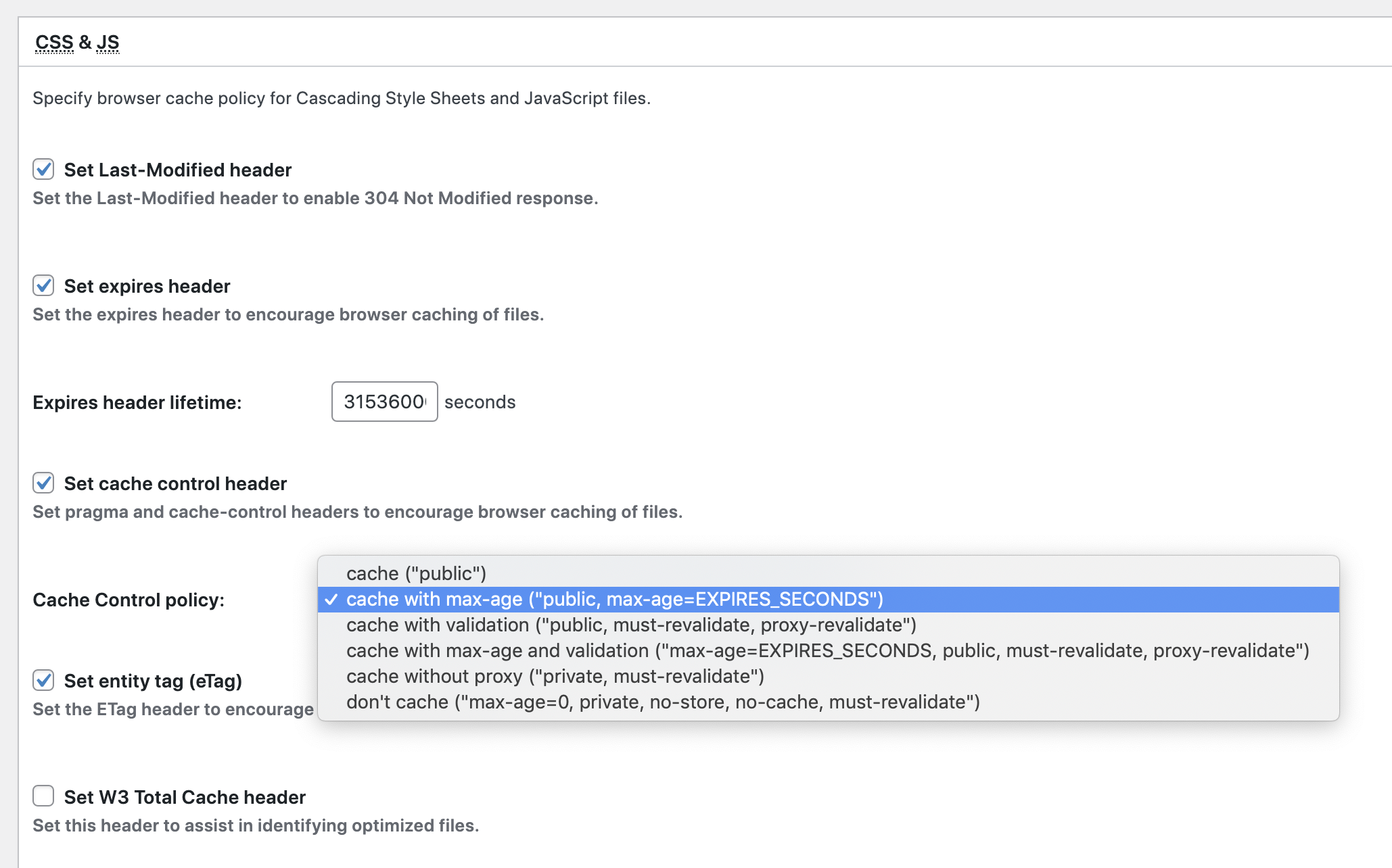Click the Set cache control header label
The width and height of the screenshot is (1392, 868).
point(175,483)
